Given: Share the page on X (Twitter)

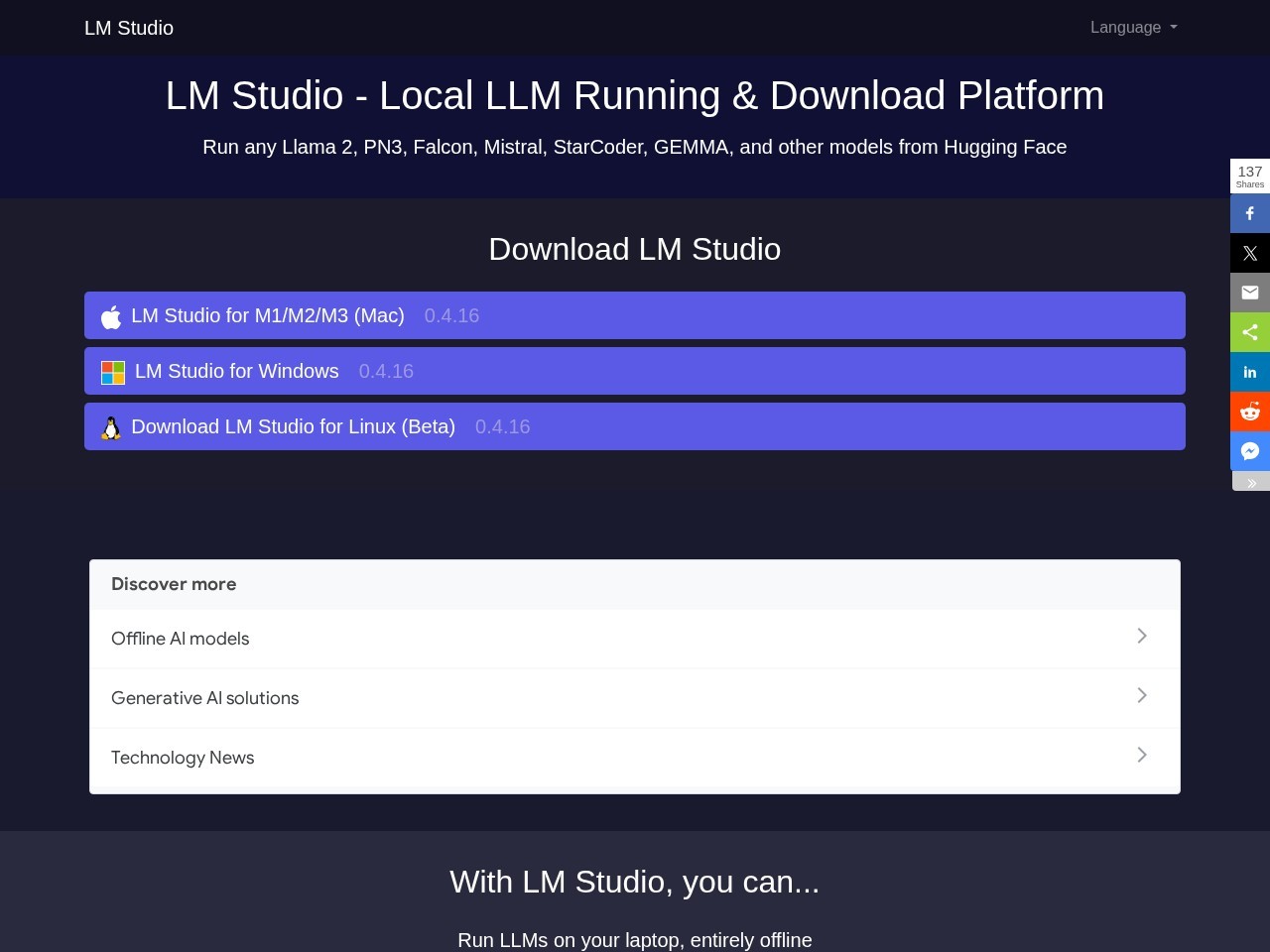Looking at the screenshot, I should (x=1250, y=253).
